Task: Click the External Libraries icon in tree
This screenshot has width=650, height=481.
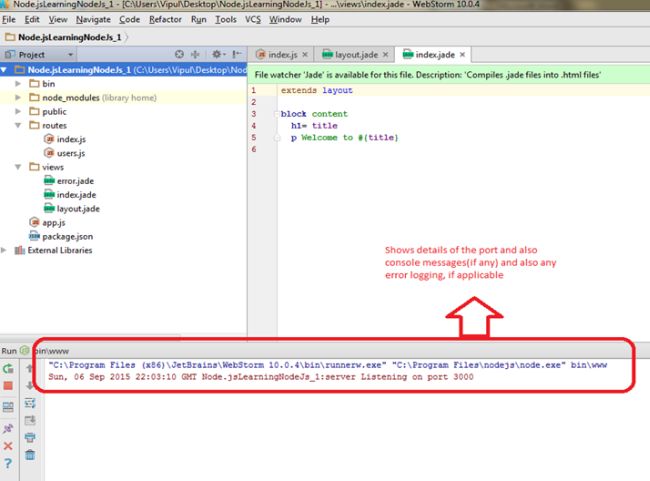Action: pyautogui.click(x=19, y=250)
